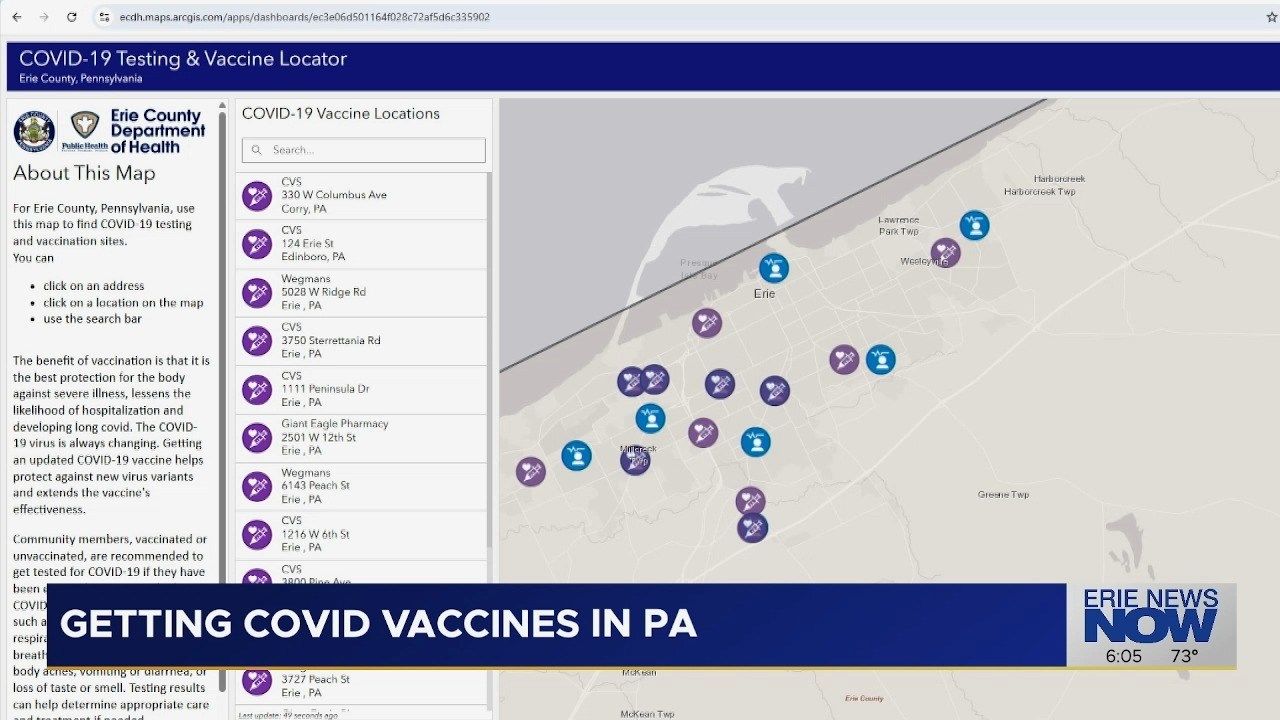Viewport: 1280px width, 720px height.
Task: Reload the page with refresh icon
Action: pyautogui.click(x=72, y=17)
